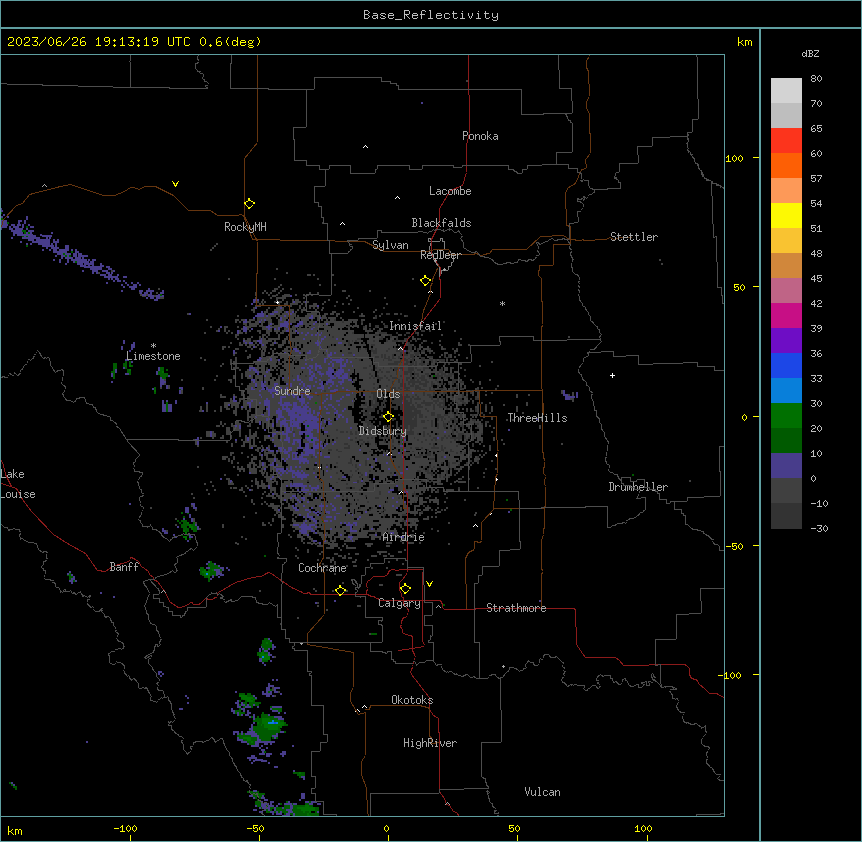Click the -100 tick on the horizontal axis
Viewport: 862px width, 842px height.
[125, 829]
